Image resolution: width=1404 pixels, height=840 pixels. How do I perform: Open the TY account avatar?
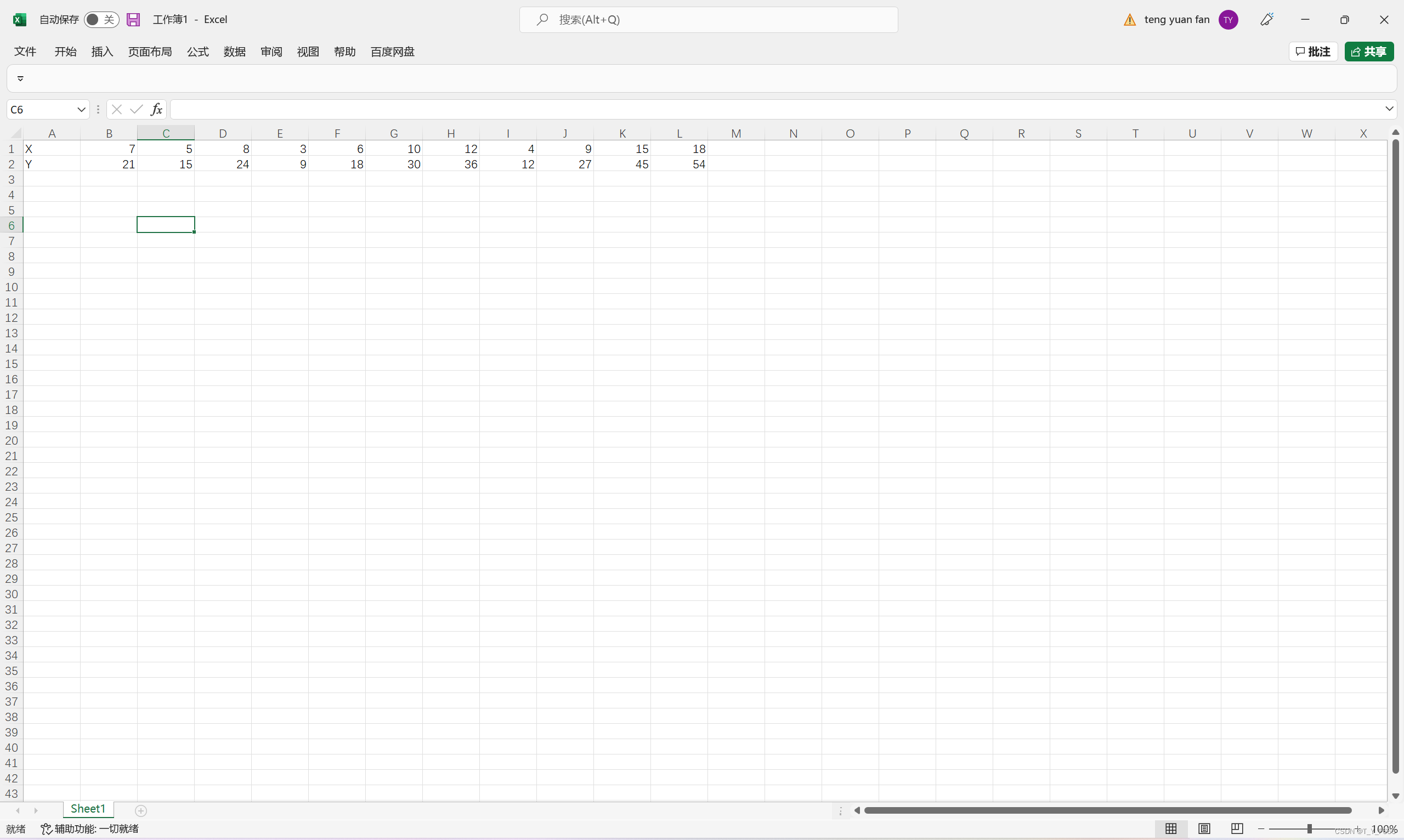tap(1228, 20)
